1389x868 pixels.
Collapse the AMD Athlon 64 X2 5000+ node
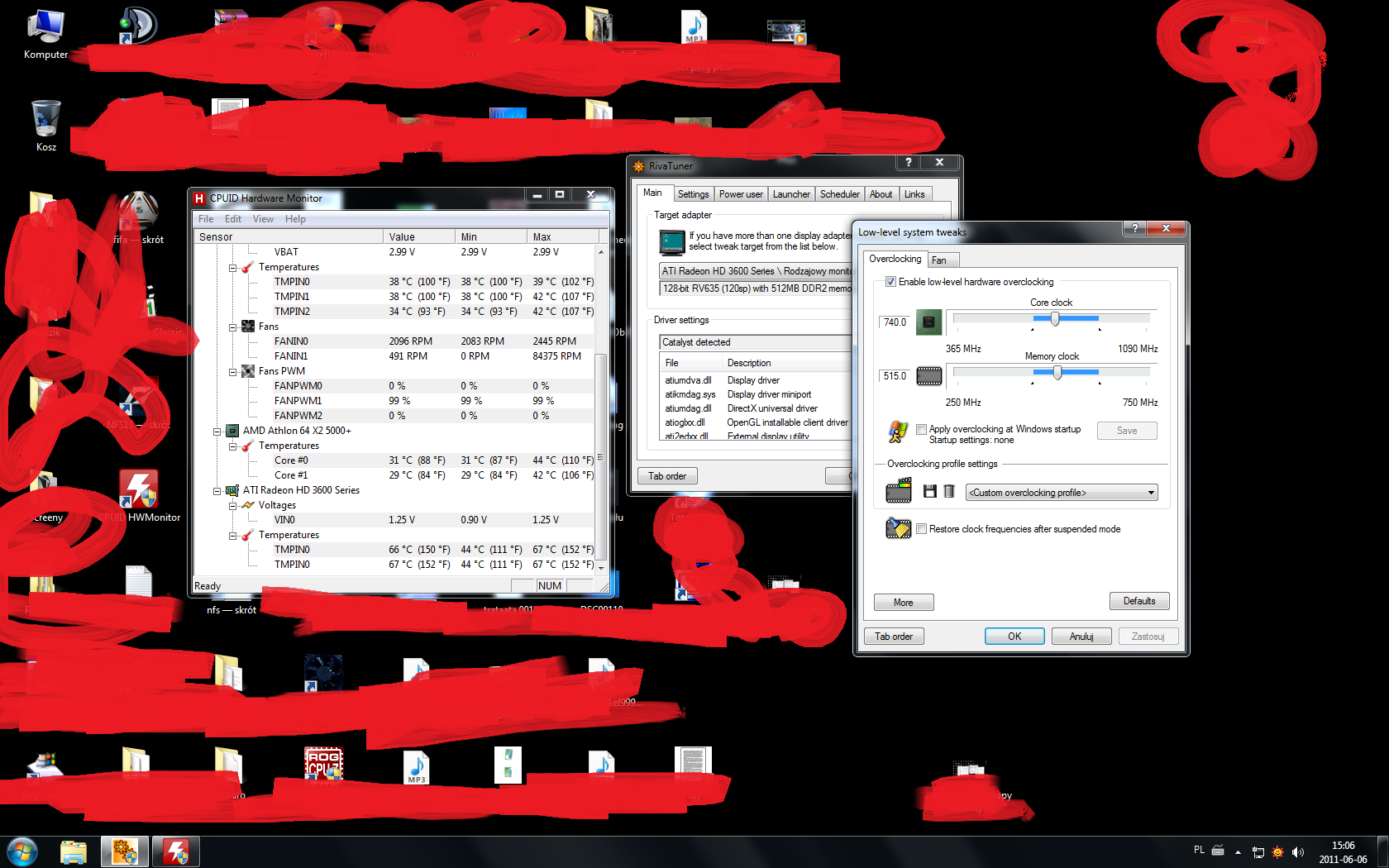(x=217, y=432)
